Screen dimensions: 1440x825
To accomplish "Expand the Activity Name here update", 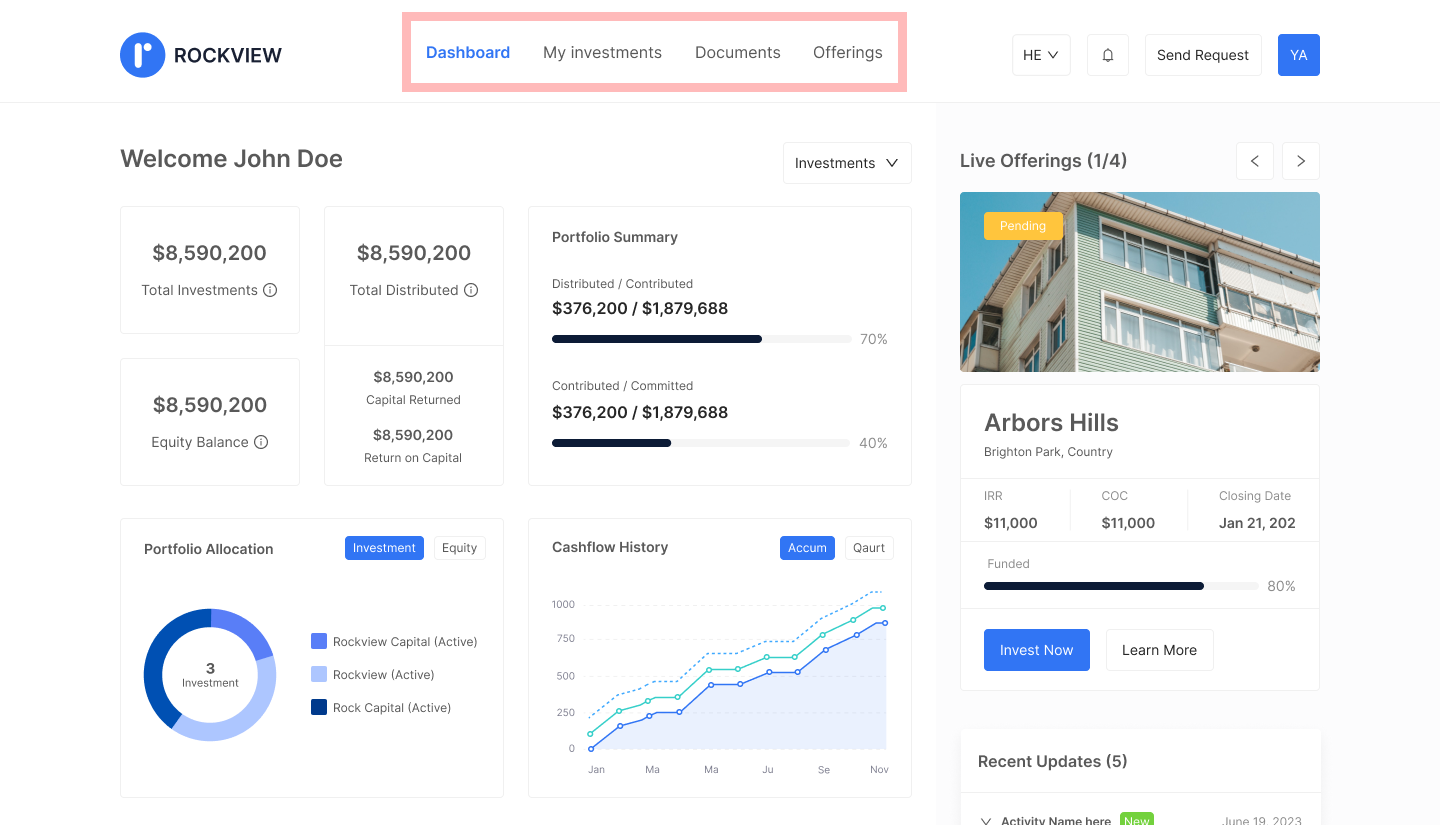I will coord(986,821).
